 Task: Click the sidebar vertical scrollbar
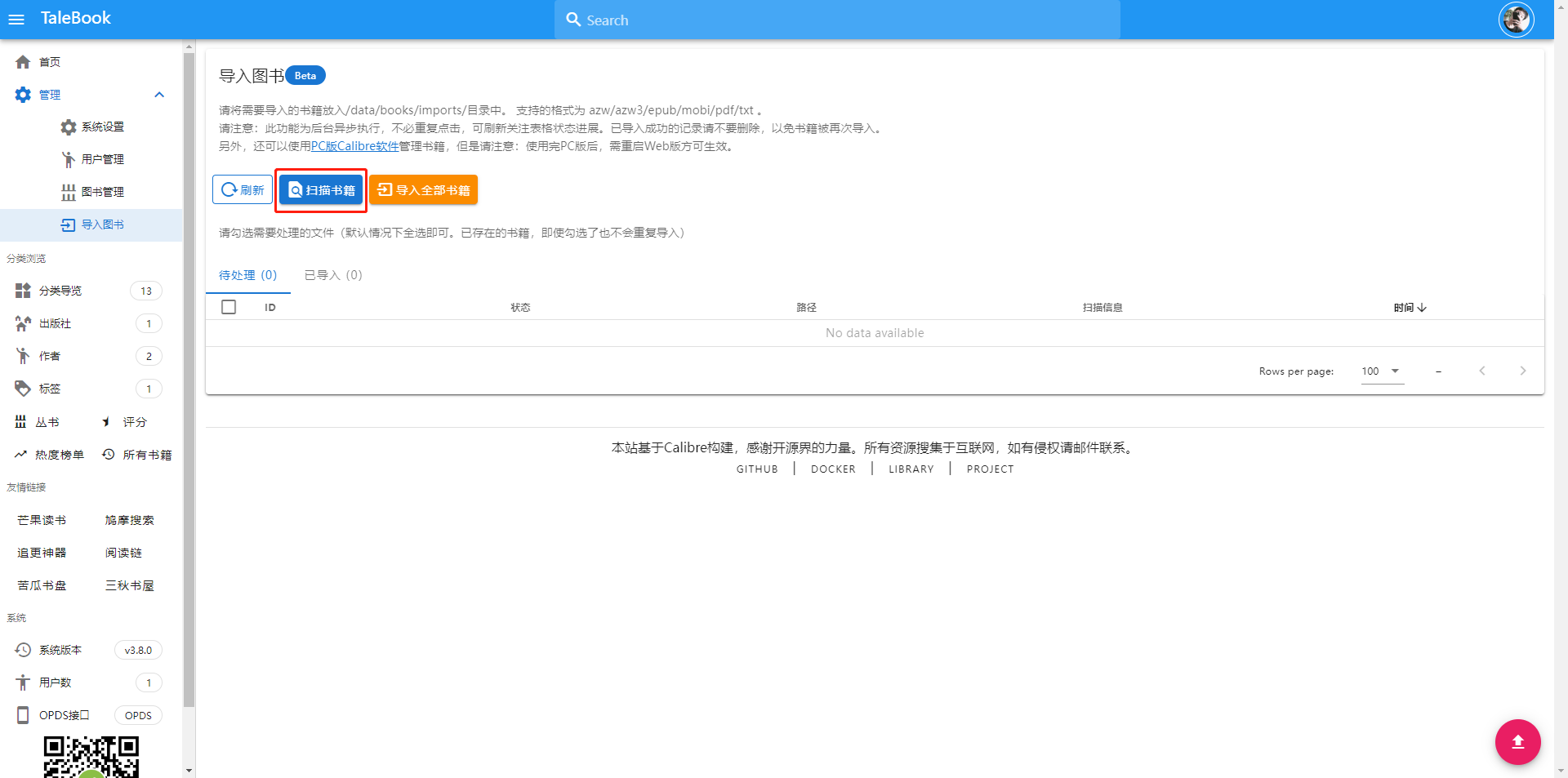tap(189, 380)
